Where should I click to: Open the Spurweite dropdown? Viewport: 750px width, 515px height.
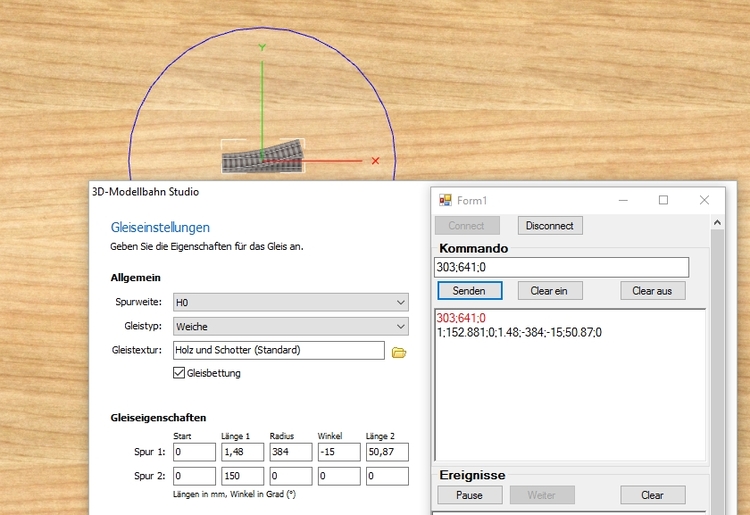pos(290,302)
